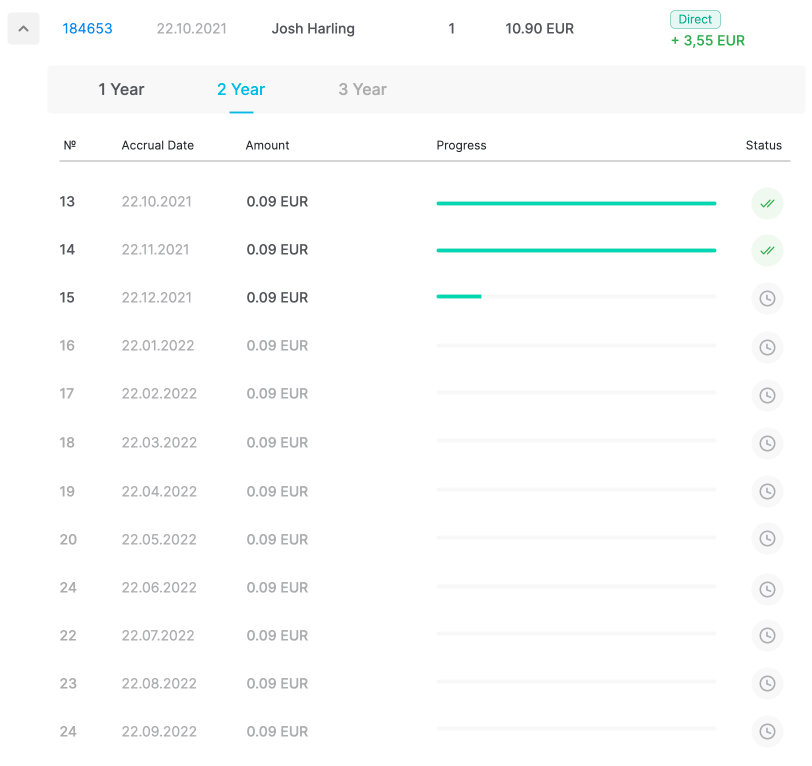Click the Direct badge label
The height and width of the screenshot is (766, 812).
pyautogui.click(x=695, y=19)
